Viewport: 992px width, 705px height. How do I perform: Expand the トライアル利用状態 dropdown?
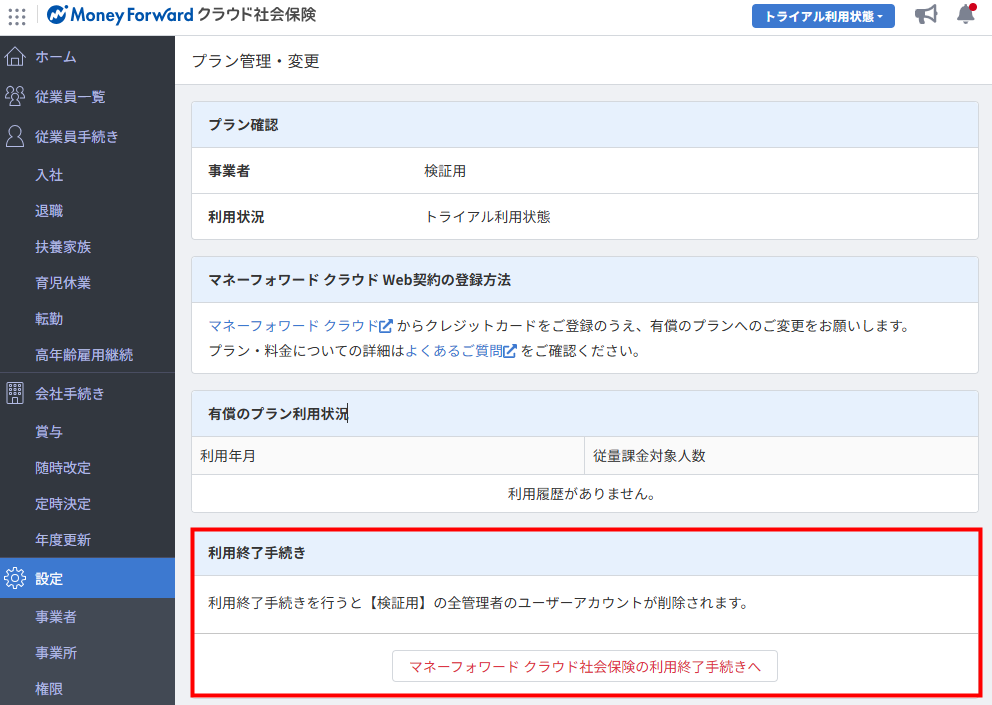(823, 16)
